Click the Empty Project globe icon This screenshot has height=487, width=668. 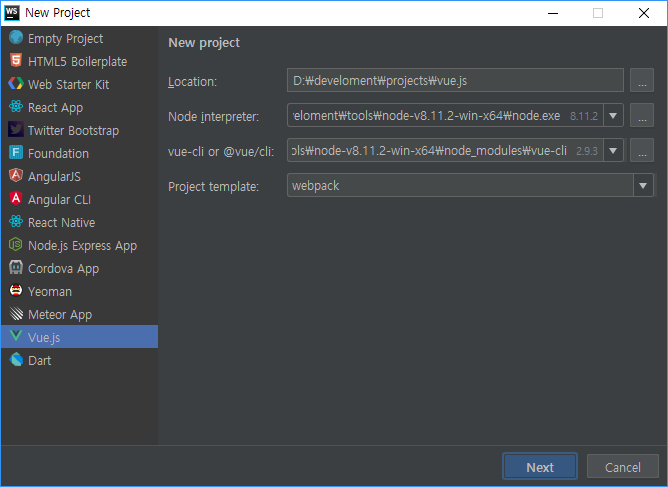coord(16,37)
